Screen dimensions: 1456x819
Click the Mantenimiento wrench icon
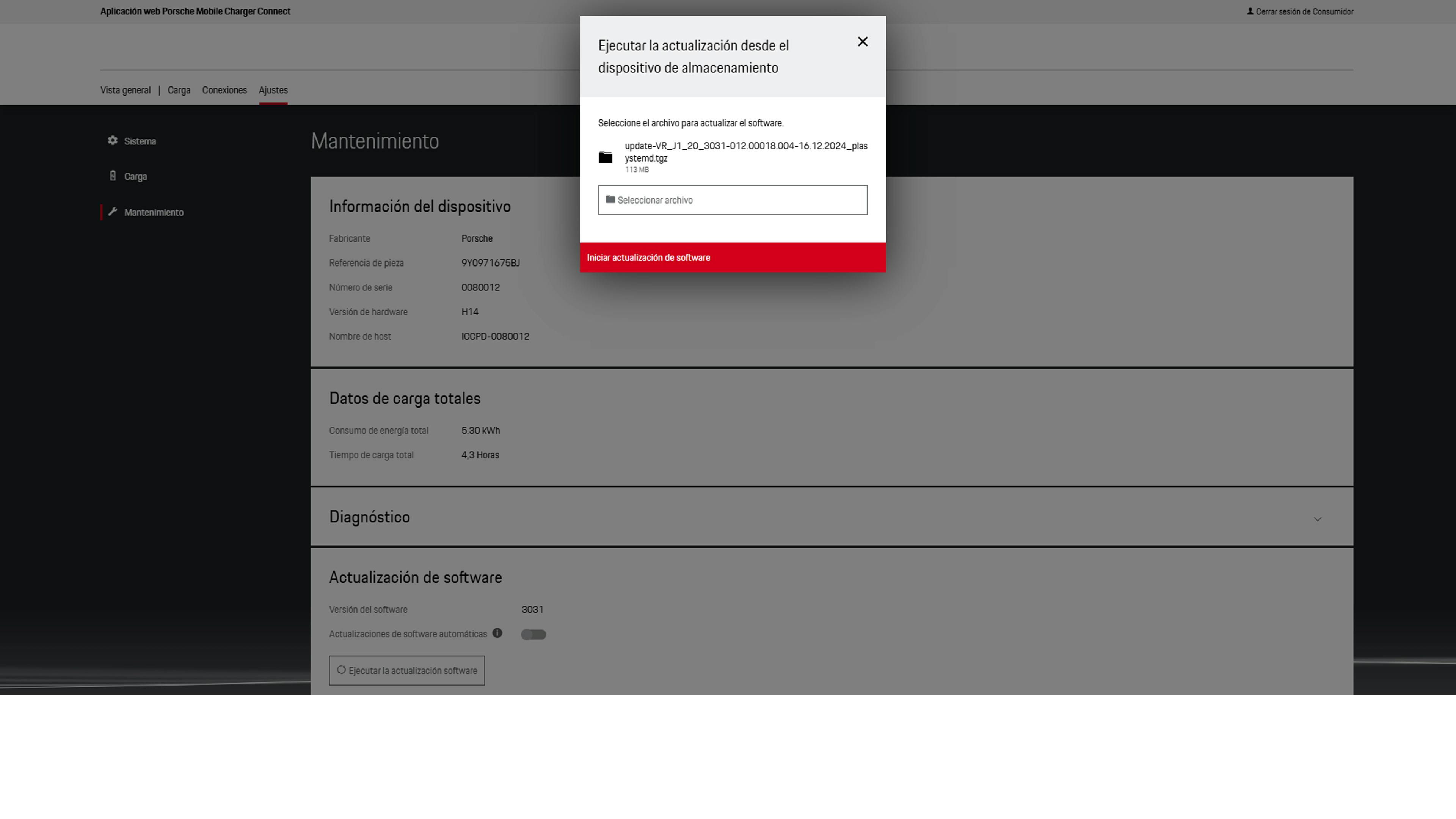(113, 212)
